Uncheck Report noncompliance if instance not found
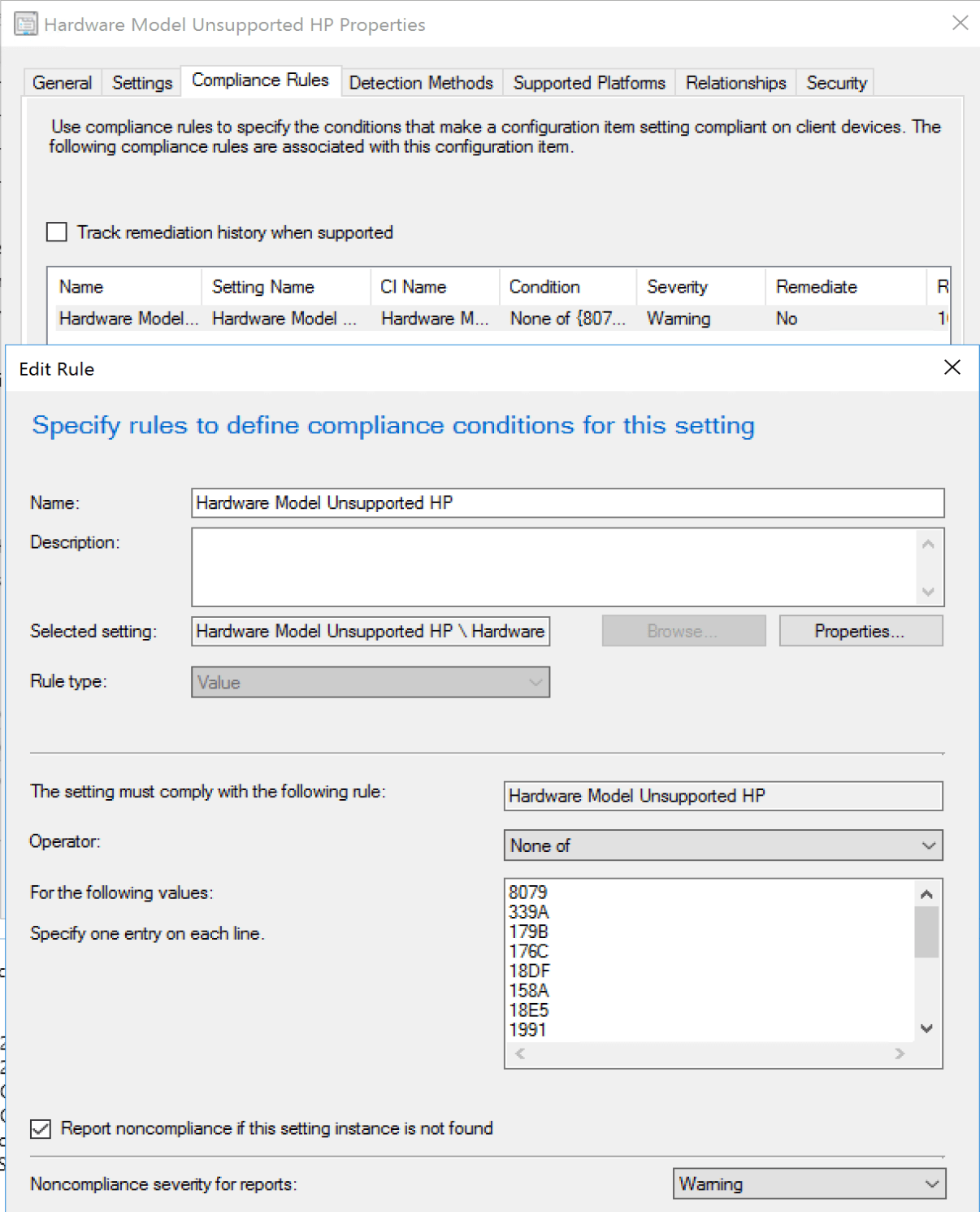This screenshot has width=980, height=1212. [x=41, y=1128]
